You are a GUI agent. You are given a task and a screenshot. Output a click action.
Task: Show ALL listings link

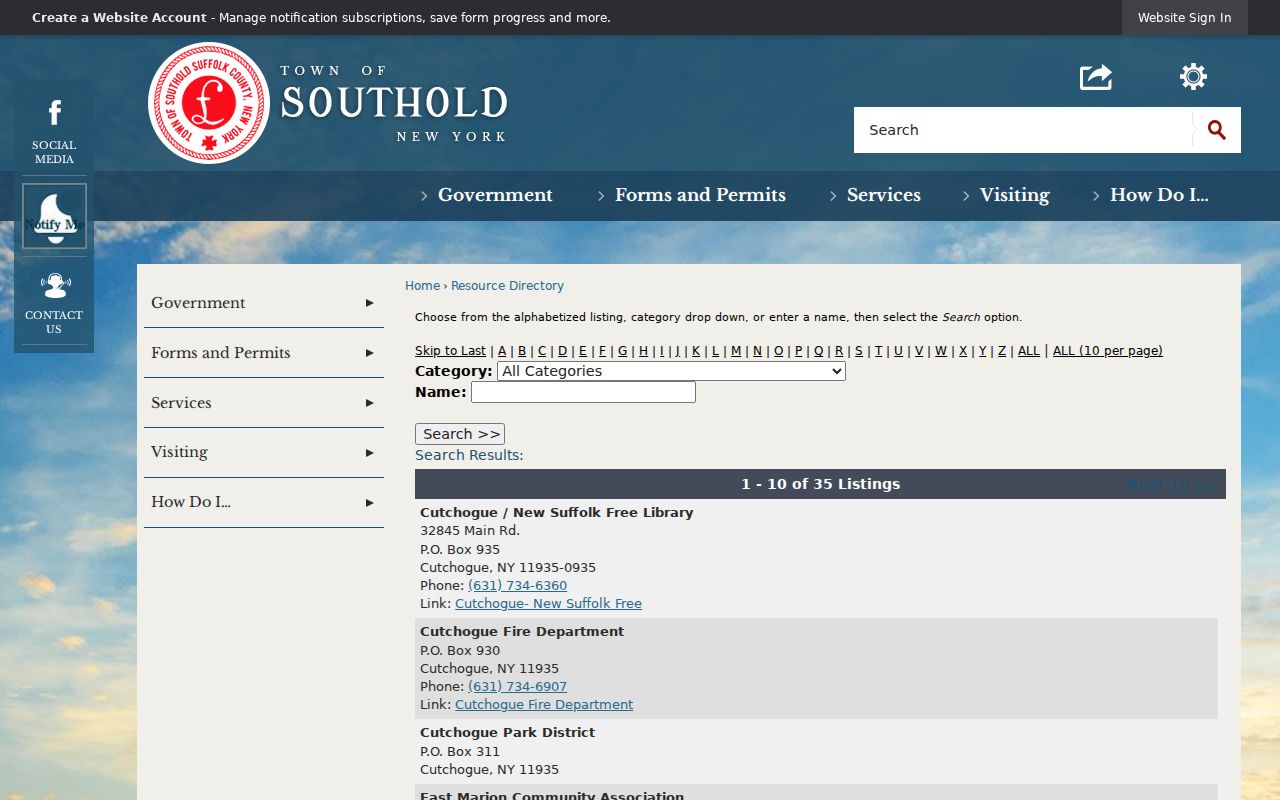1029,351
